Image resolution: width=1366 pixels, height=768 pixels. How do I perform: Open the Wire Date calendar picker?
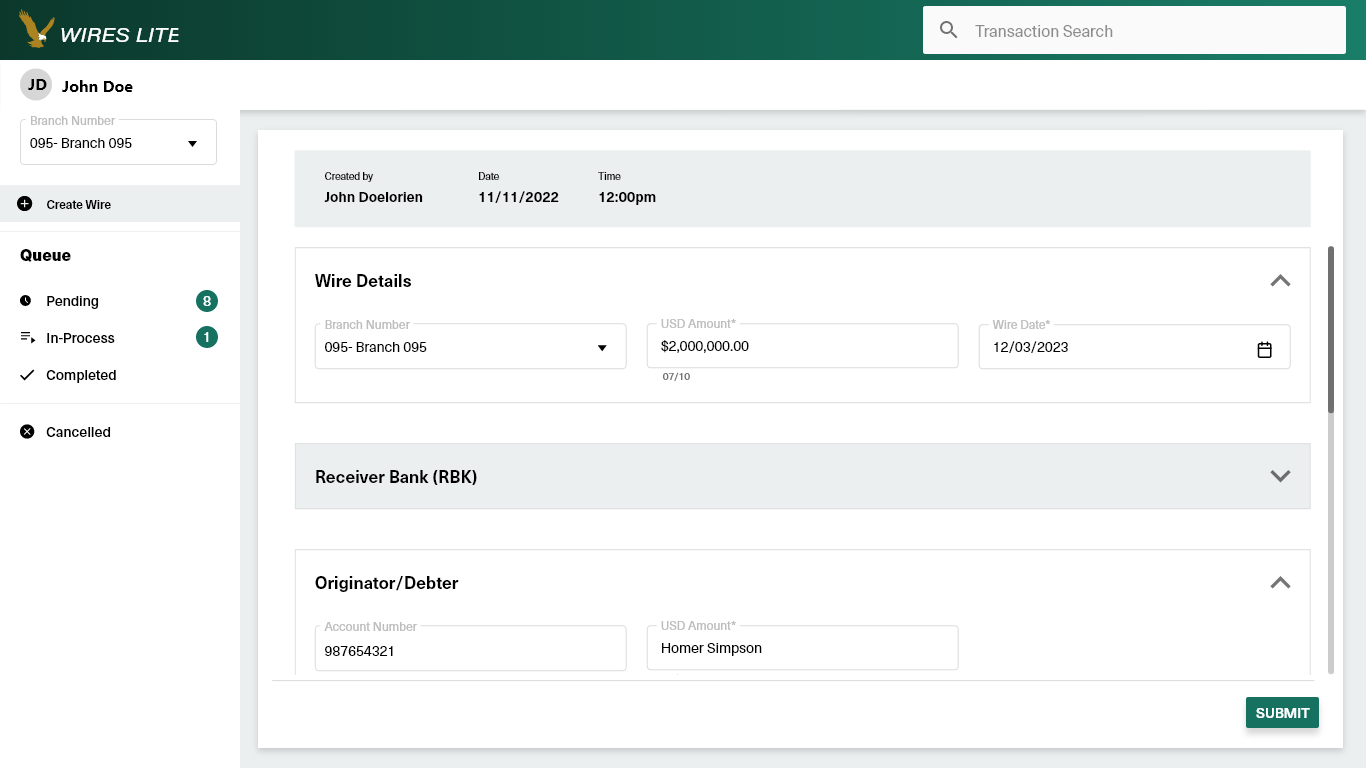click(x=1264, y=349)
